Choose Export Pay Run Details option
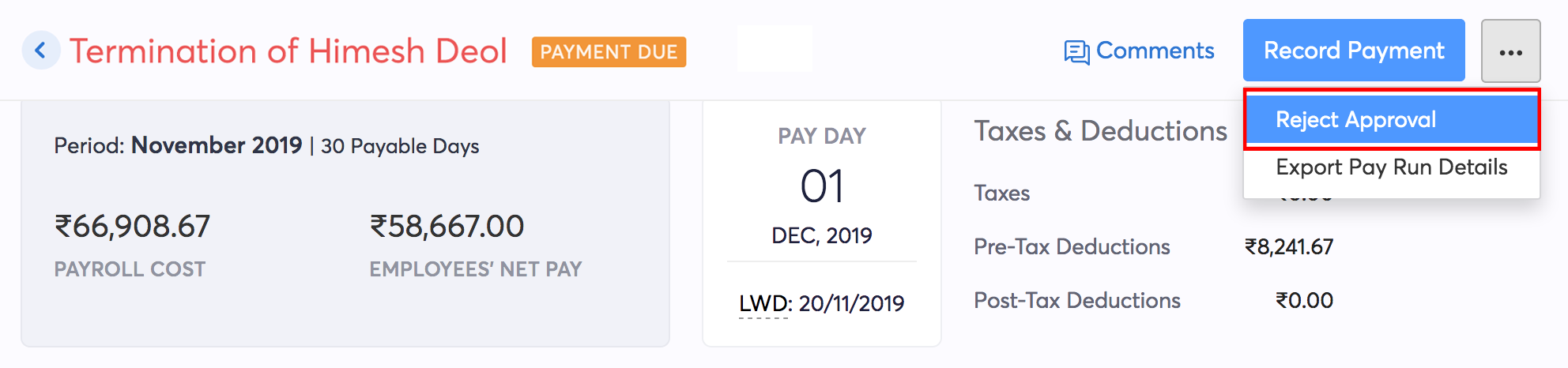 pos(1391,167)
